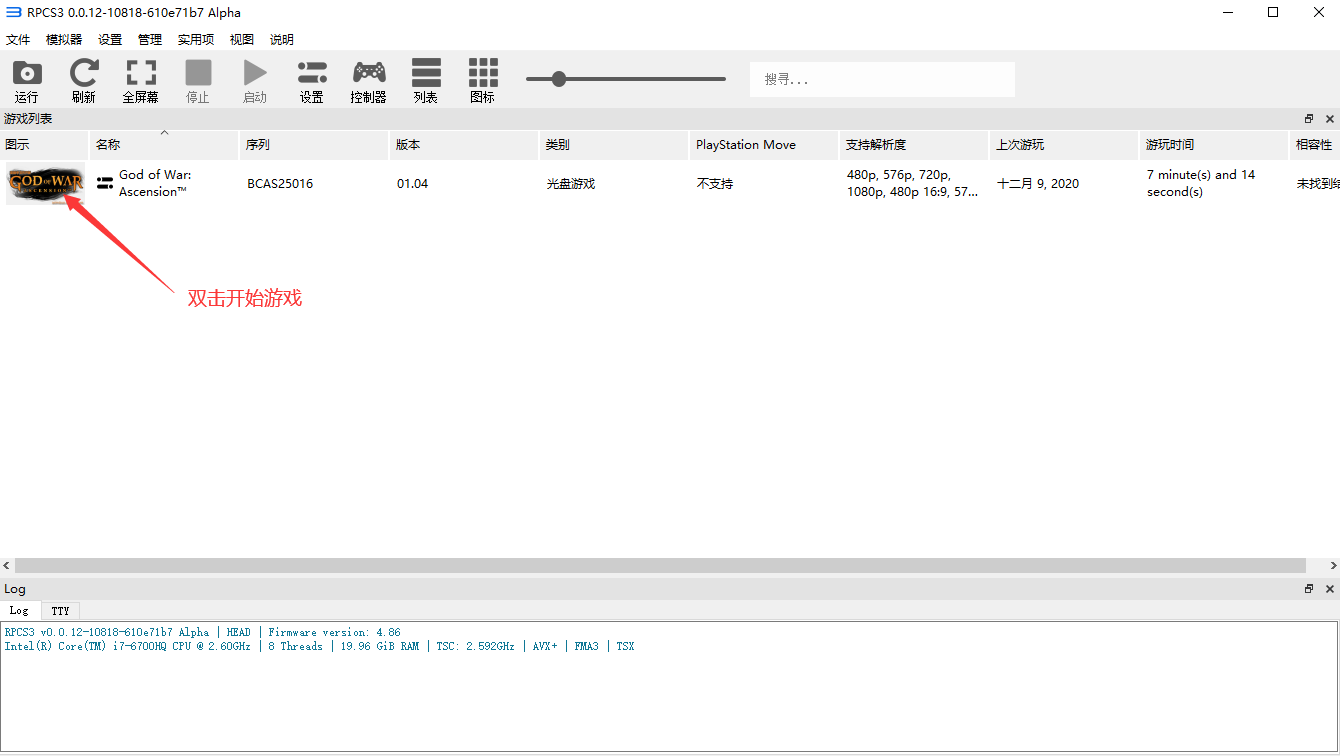Close the Log panel
The height and width of the screenshot is (756, 1340).
pos(1329,589)
